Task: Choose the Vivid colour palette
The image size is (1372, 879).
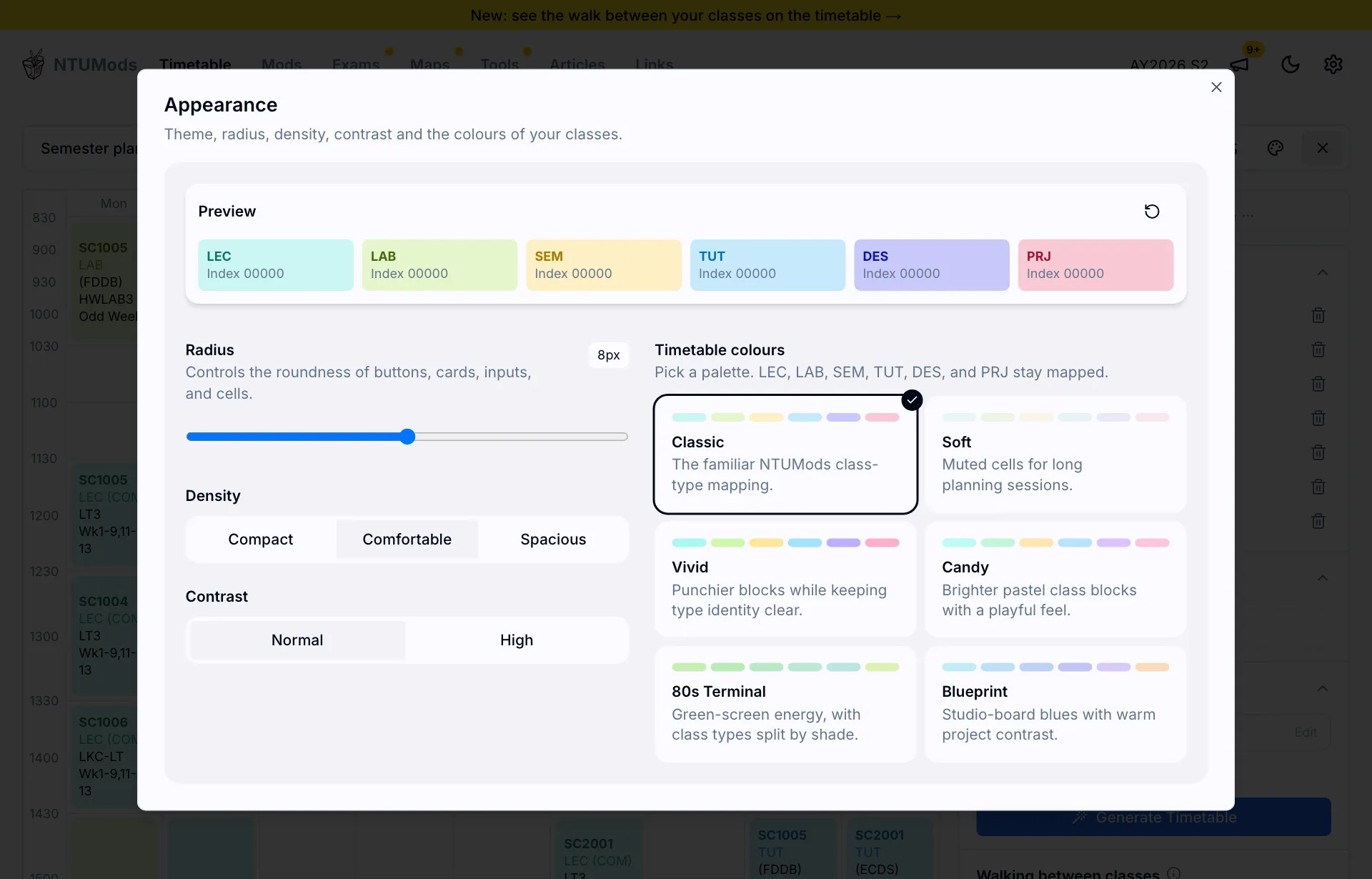Action: [785, 579]
